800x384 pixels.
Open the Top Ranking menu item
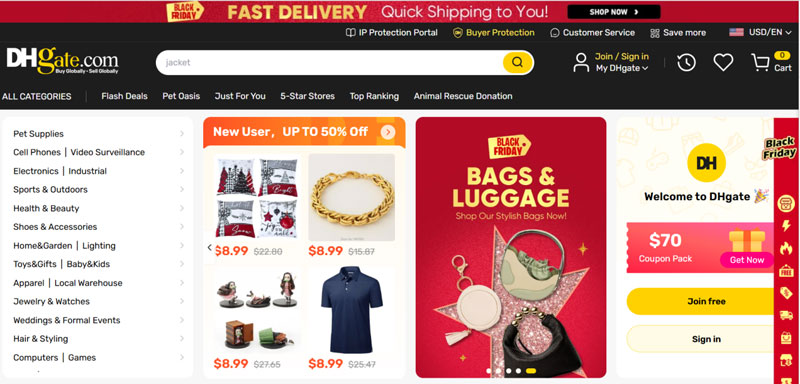(374, 96)
